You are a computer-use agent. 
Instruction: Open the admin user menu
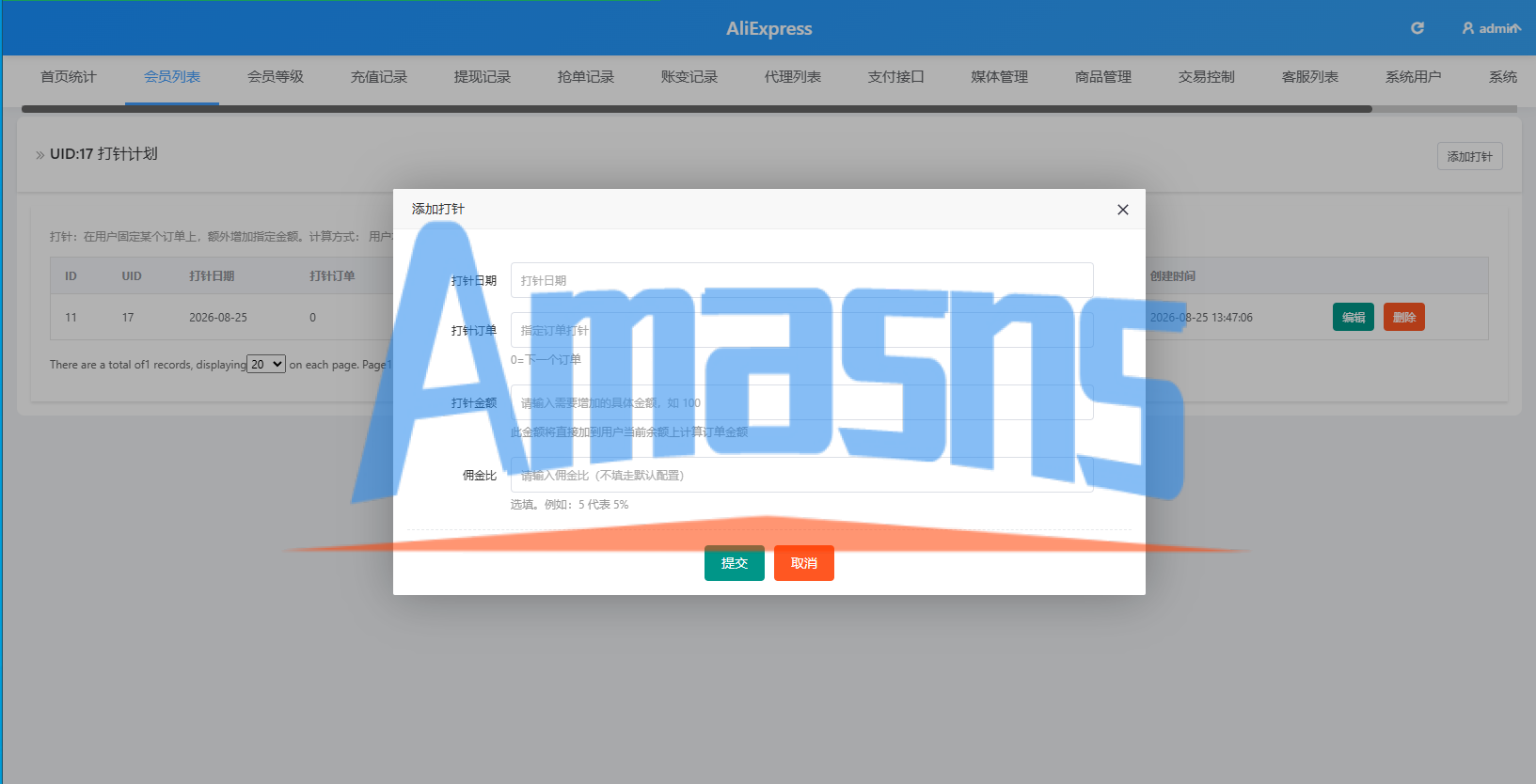click(1491, 28)
